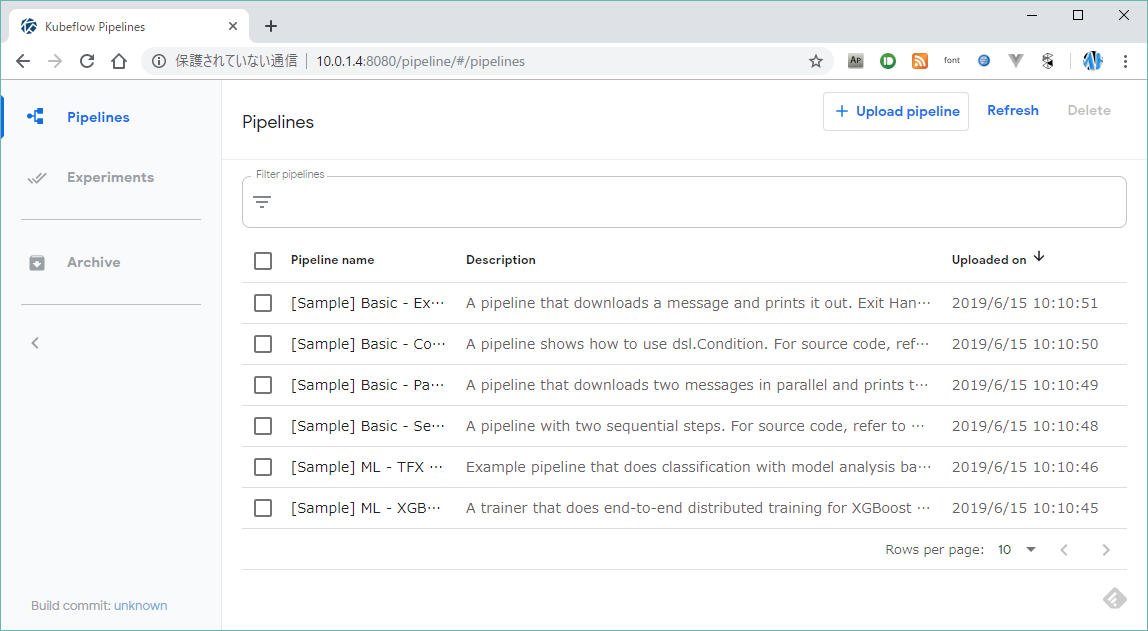Click the browser home icon
The width and height of the screenshot is (1148, 631).
tap(119, 61)
